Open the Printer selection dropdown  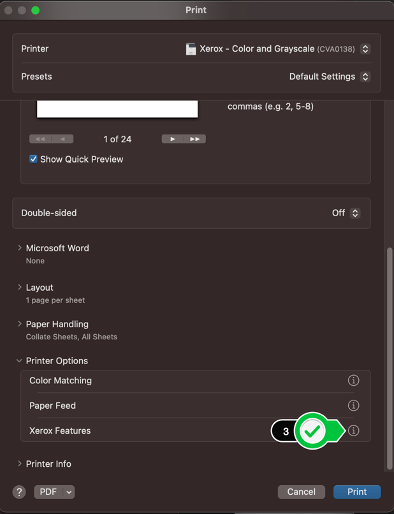tap(365, 49)
